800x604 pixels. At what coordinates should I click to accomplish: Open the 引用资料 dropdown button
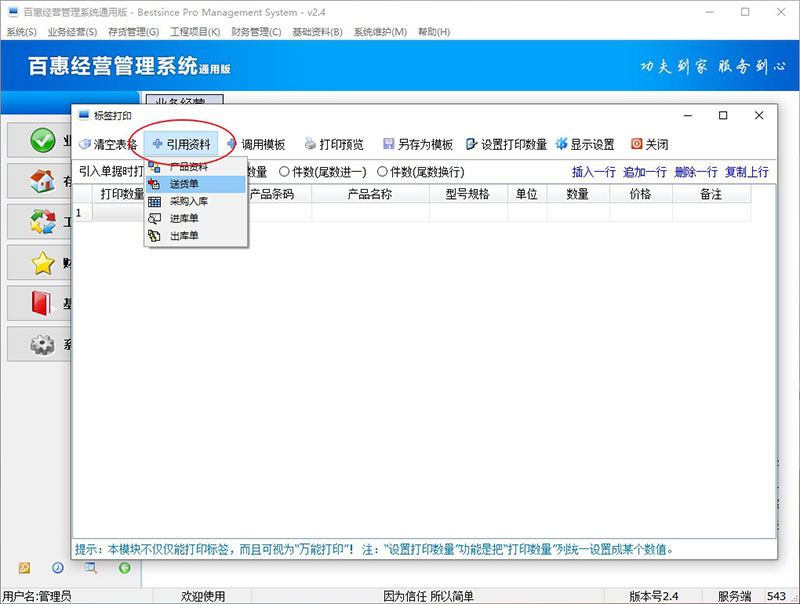click(181, 144)
